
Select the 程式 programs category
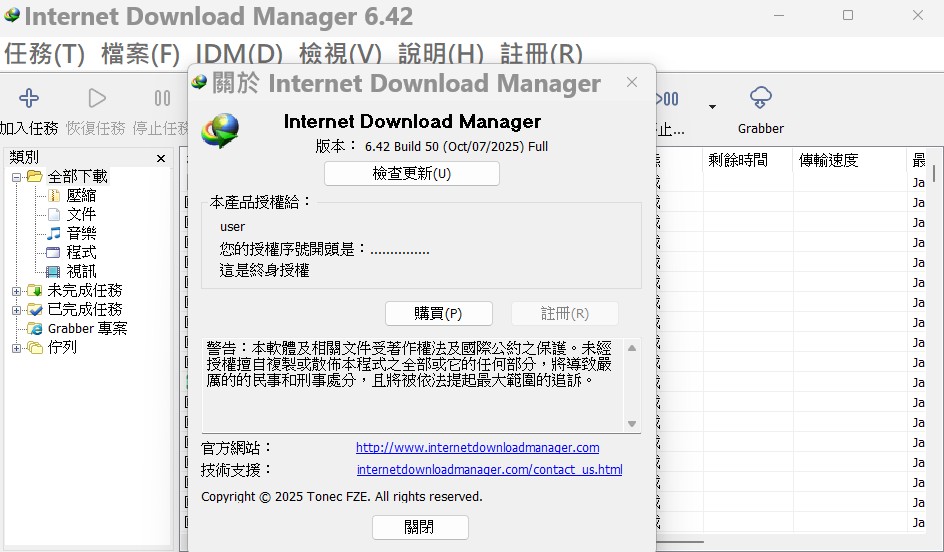click(x=80, y=252)
